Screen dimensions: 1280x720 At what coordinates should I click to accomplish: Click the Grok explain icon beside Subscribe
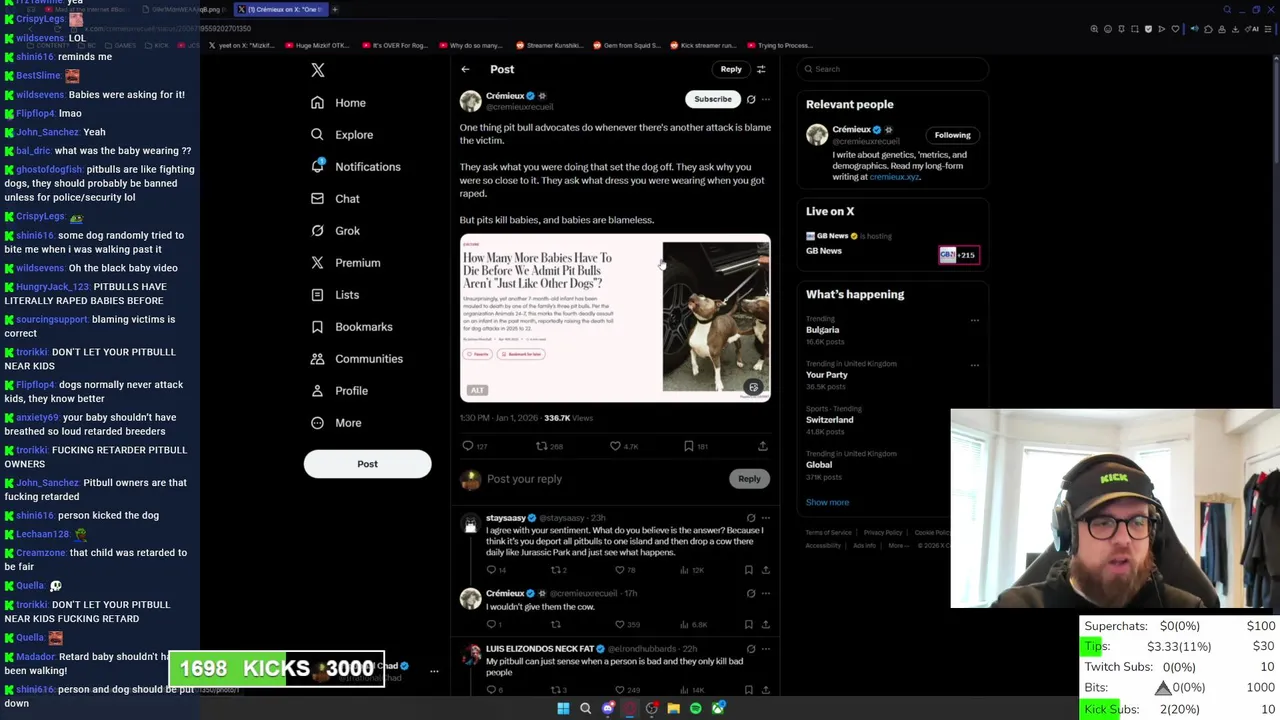(x=751, y=99)
